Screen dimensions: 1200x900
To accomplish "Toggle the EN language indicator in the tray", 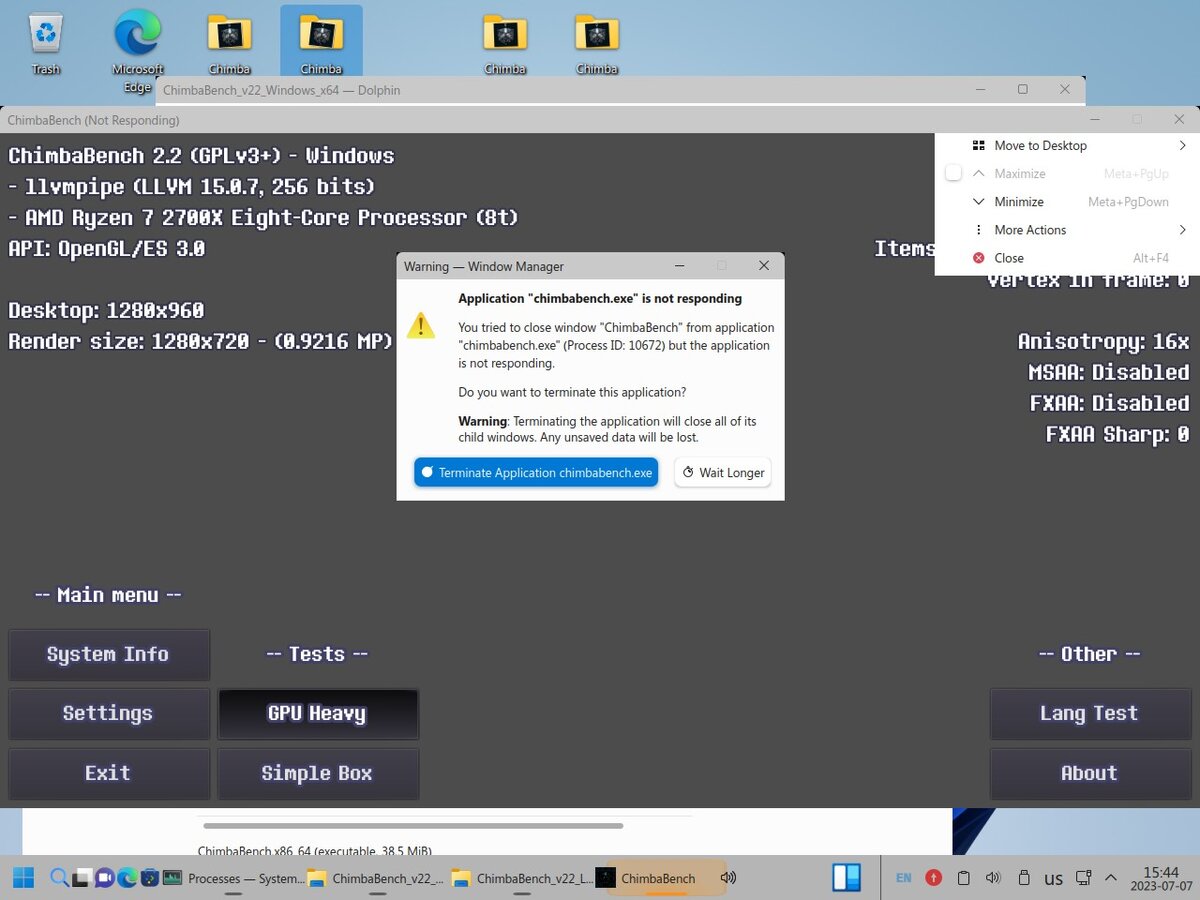I will point(903,877).
